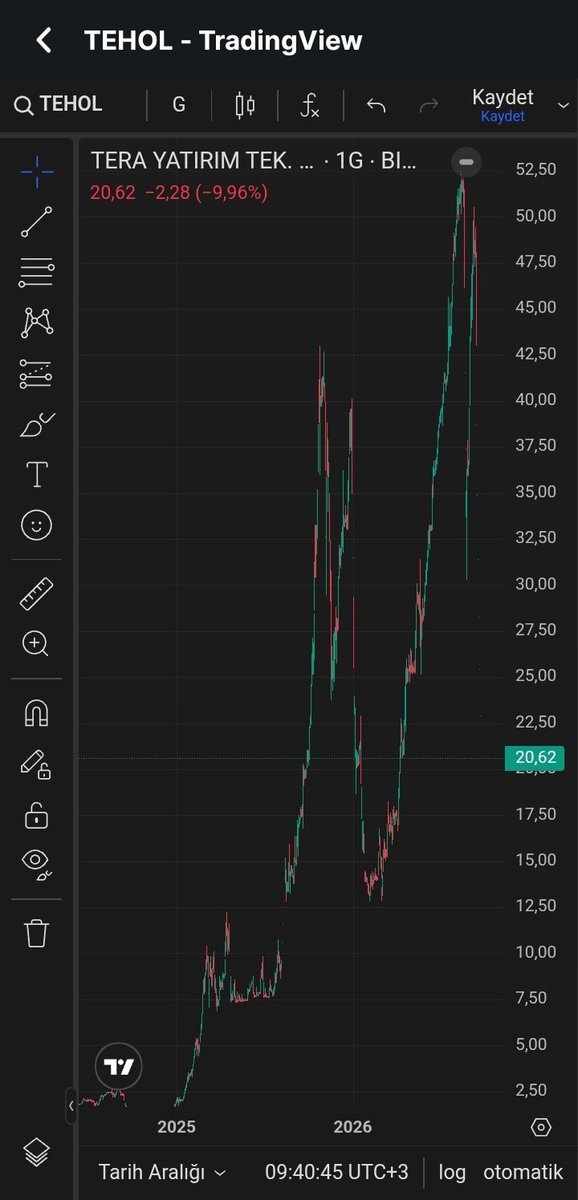Select the crosshair cursor tool
Screen dimensions: 578x1200
pos(37,171)
